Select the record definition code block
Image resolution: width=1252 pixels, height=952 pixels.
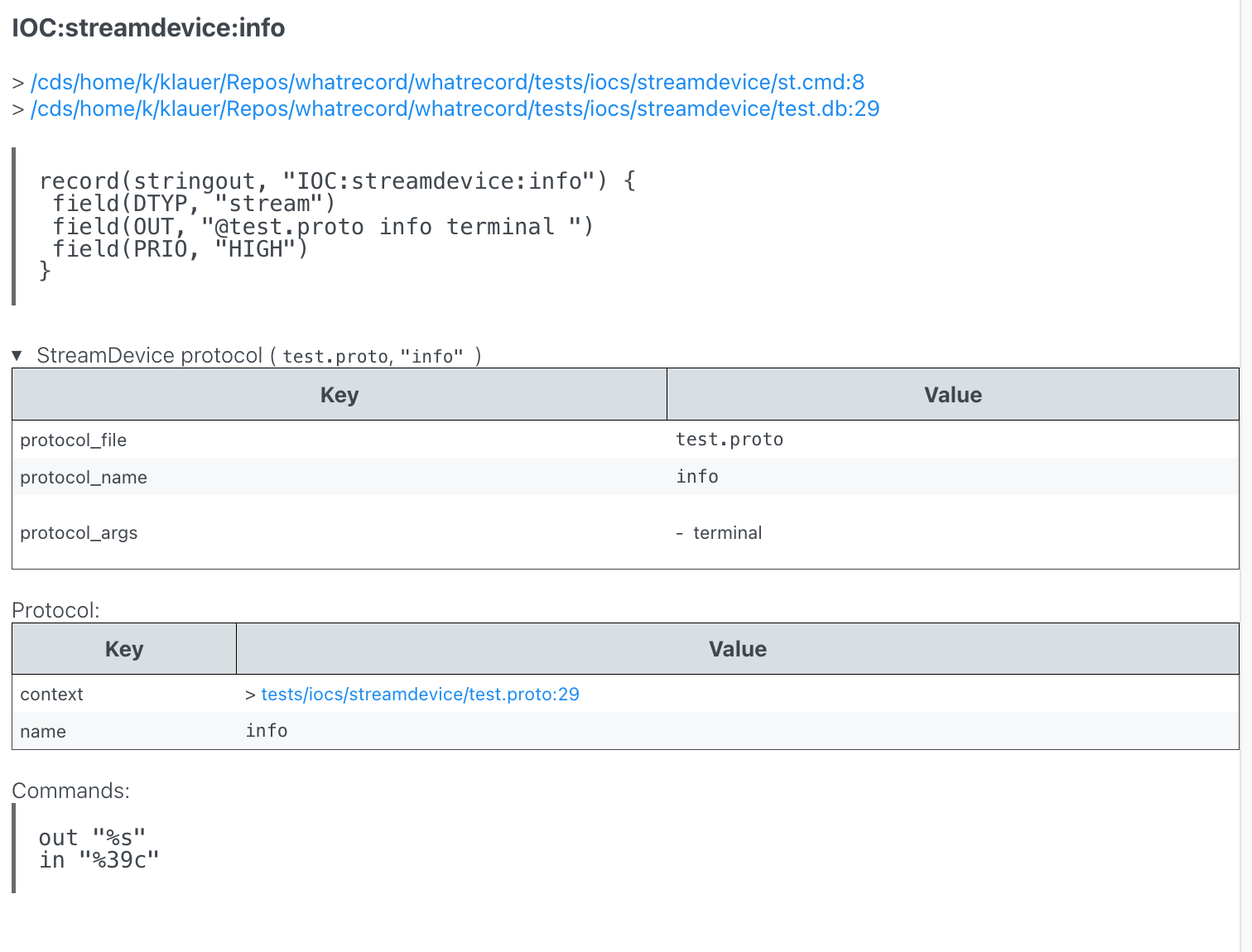click(331, 225)
